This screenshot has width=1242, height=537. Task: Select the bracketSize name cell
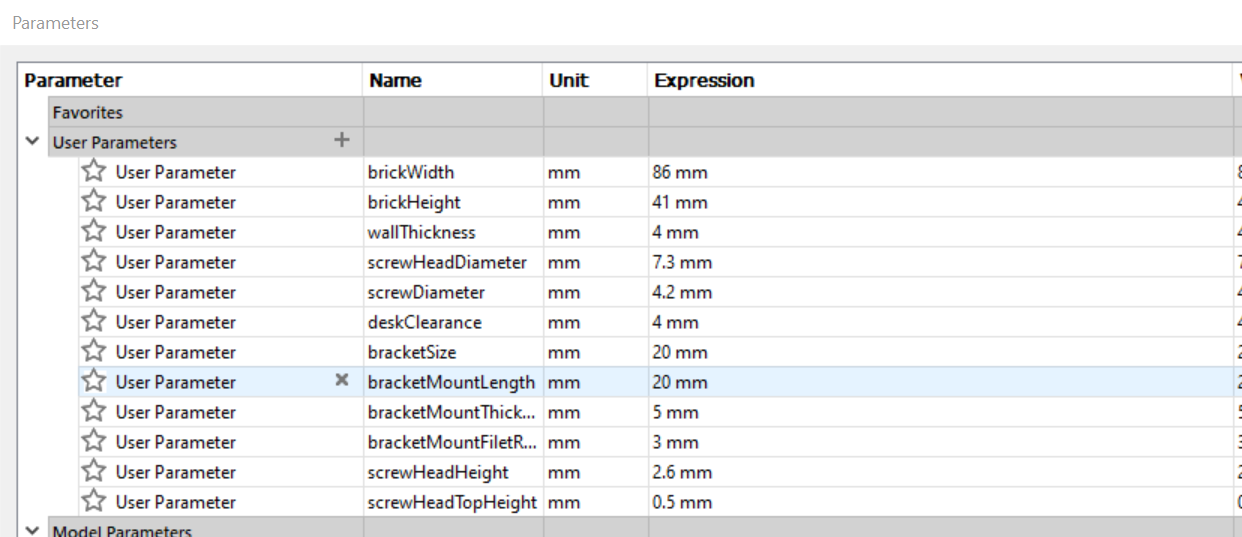pos(453,352)
